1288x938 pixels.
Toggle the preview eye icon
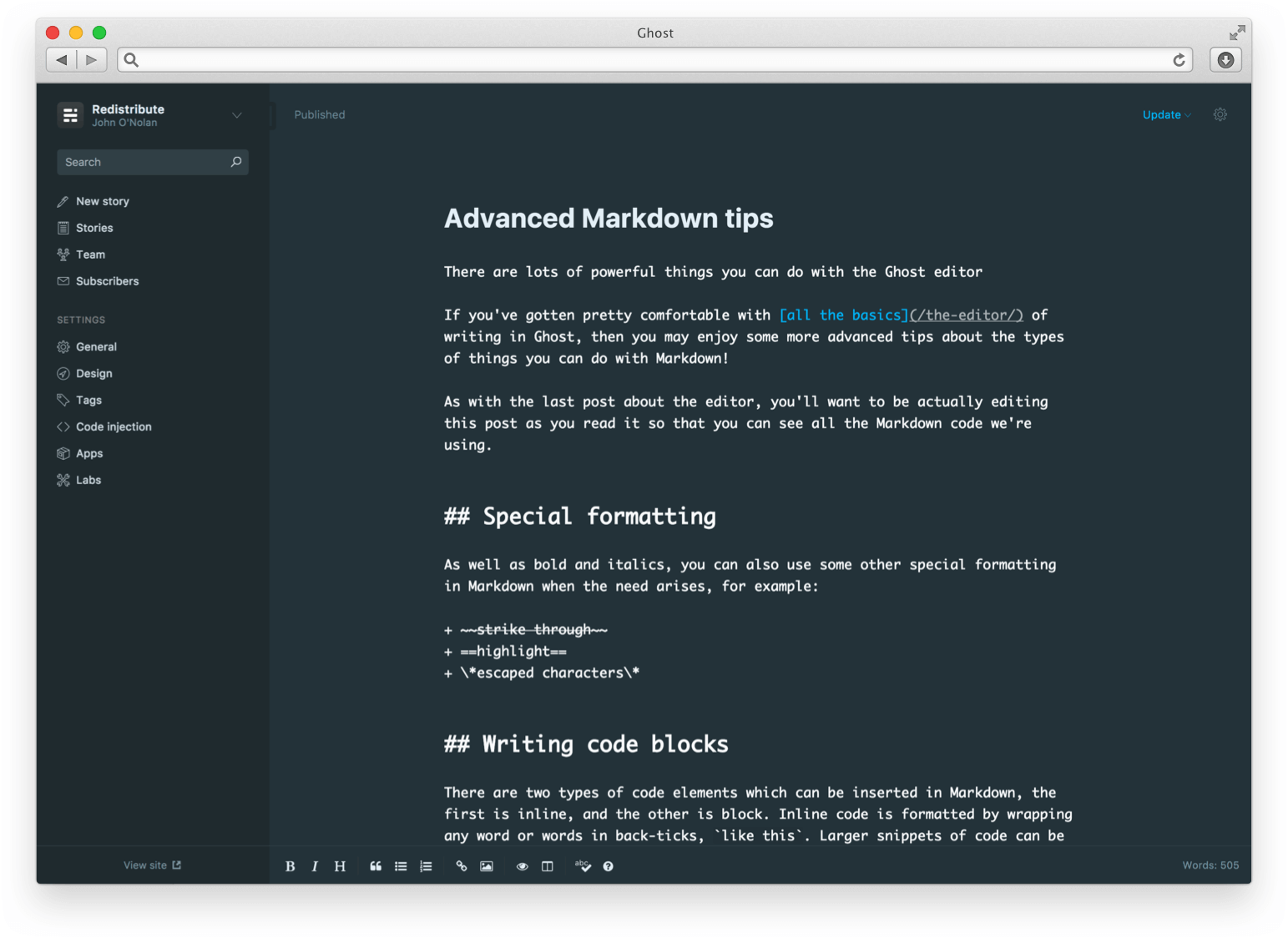pos(523,866)
